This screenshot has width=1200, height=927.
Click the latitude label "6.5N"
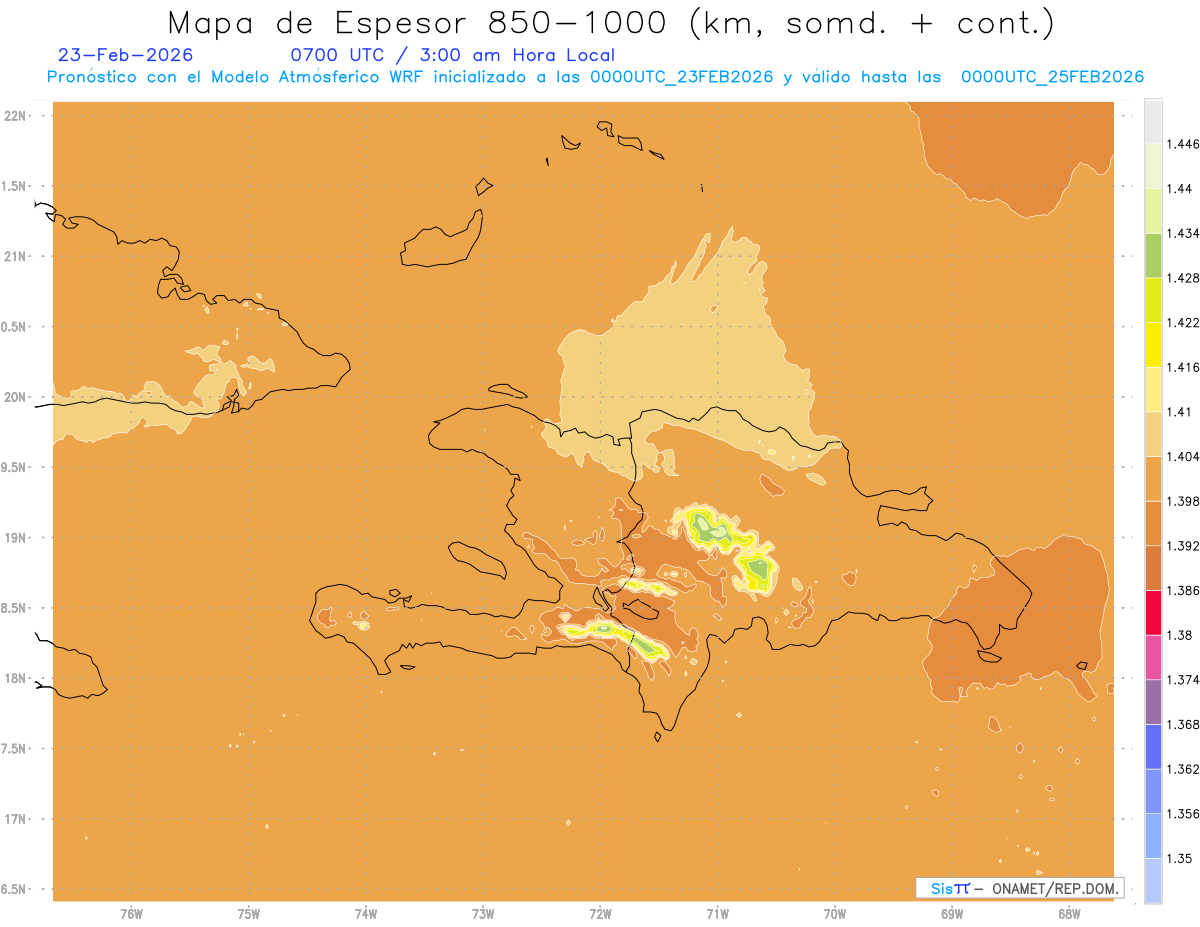(x=14, y=889)
